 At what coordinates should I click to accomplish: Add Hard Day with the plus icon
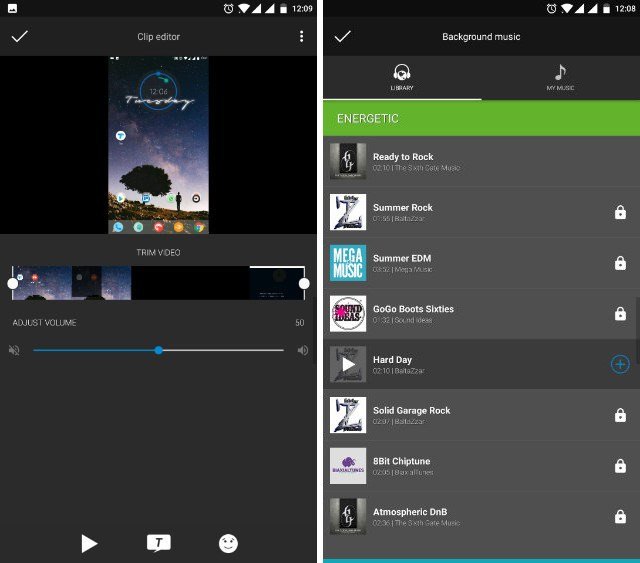click(620, 364)
